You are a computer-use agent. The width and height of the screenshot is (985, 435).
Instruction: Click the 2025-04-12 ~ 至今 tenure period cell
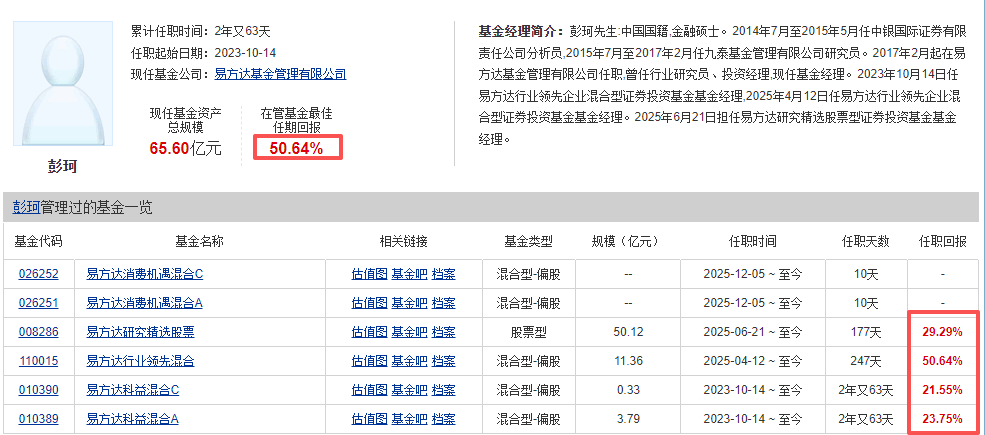tap(753, 361)
